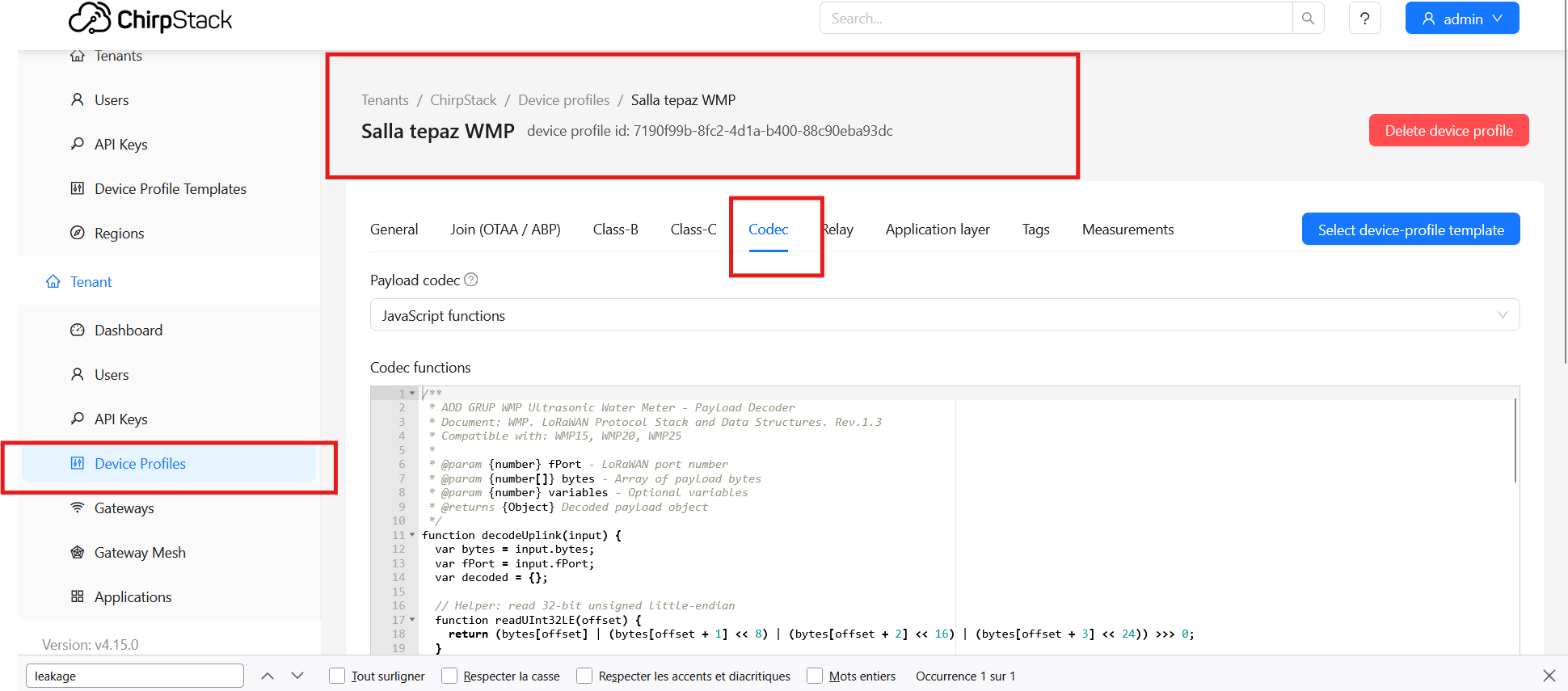Click the Regions compass icon
This screenshot has height=691, width=1568.
pos(78,233)
